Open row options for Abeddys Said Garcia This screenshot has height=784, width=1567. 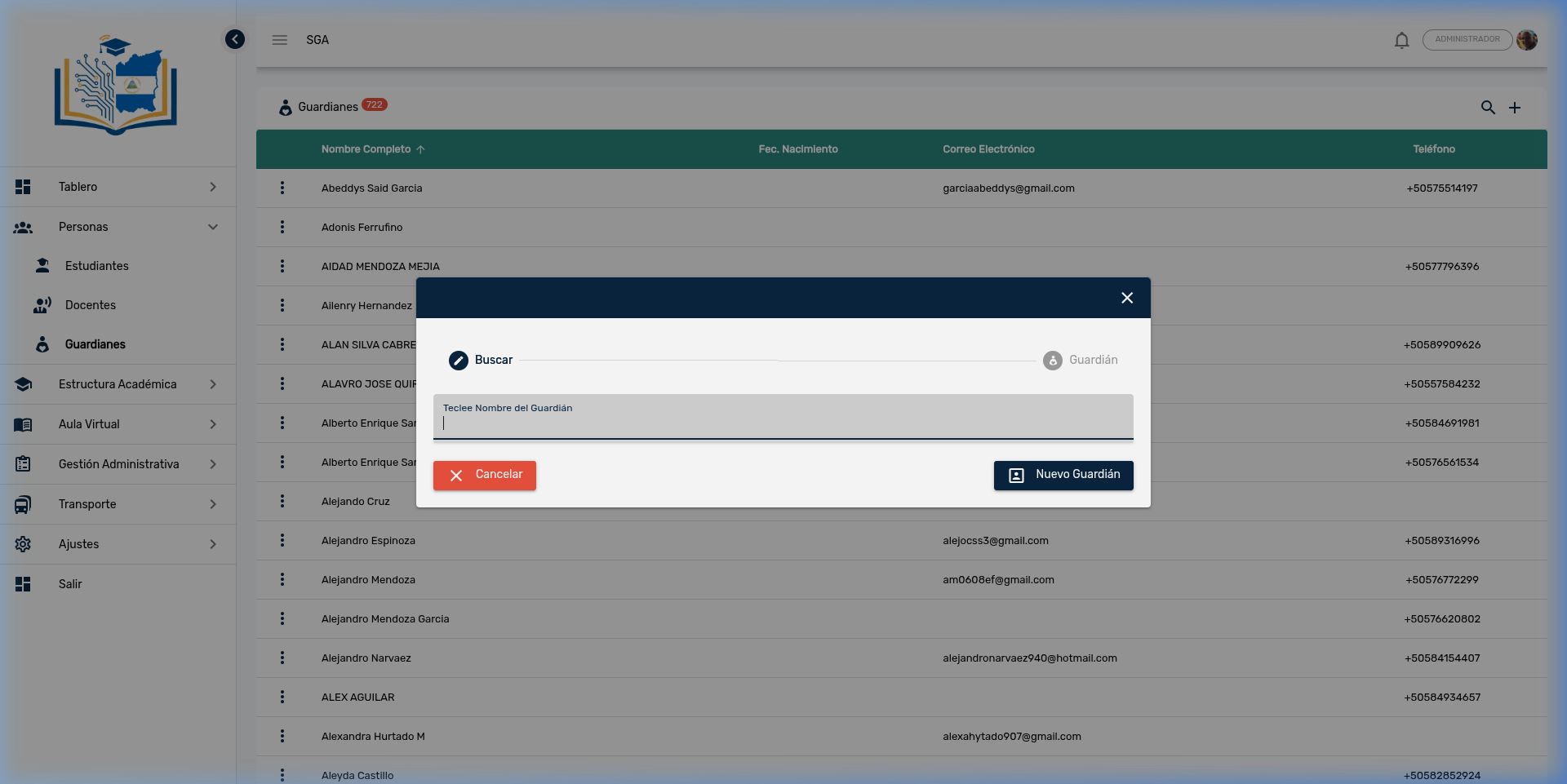coord(282,188)
